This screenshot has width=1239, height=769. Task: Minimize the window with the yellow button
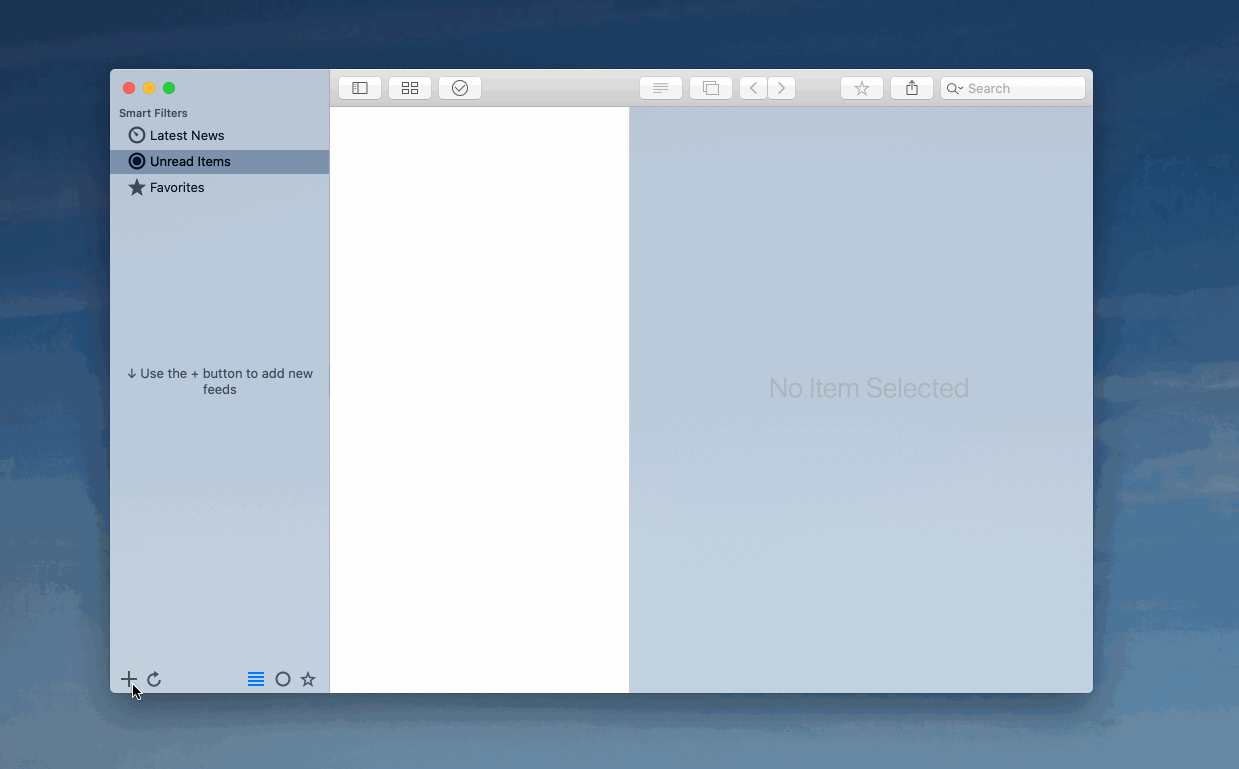click(x=149, y=88)
